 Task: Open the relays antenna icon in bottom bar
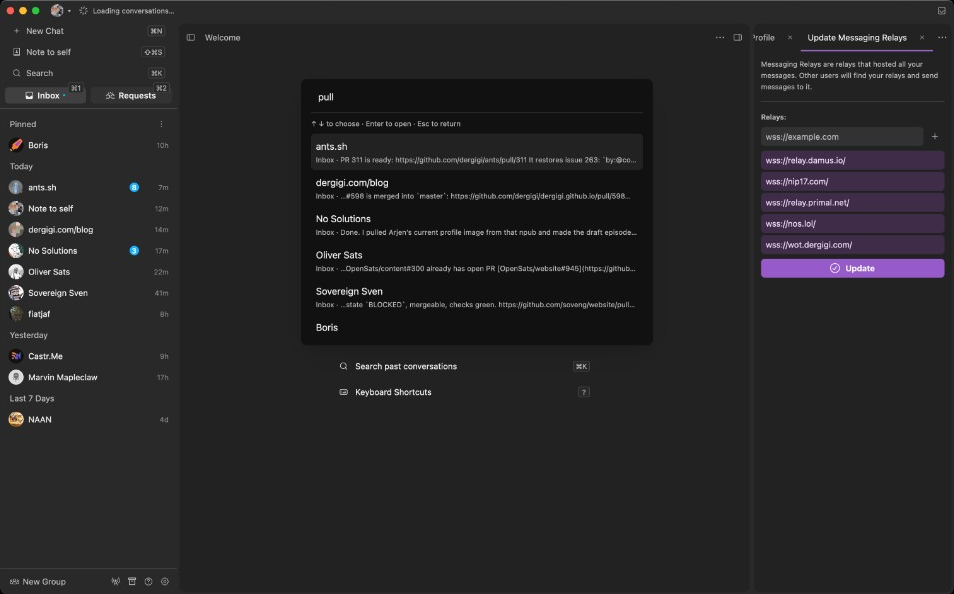click(116, 582)
